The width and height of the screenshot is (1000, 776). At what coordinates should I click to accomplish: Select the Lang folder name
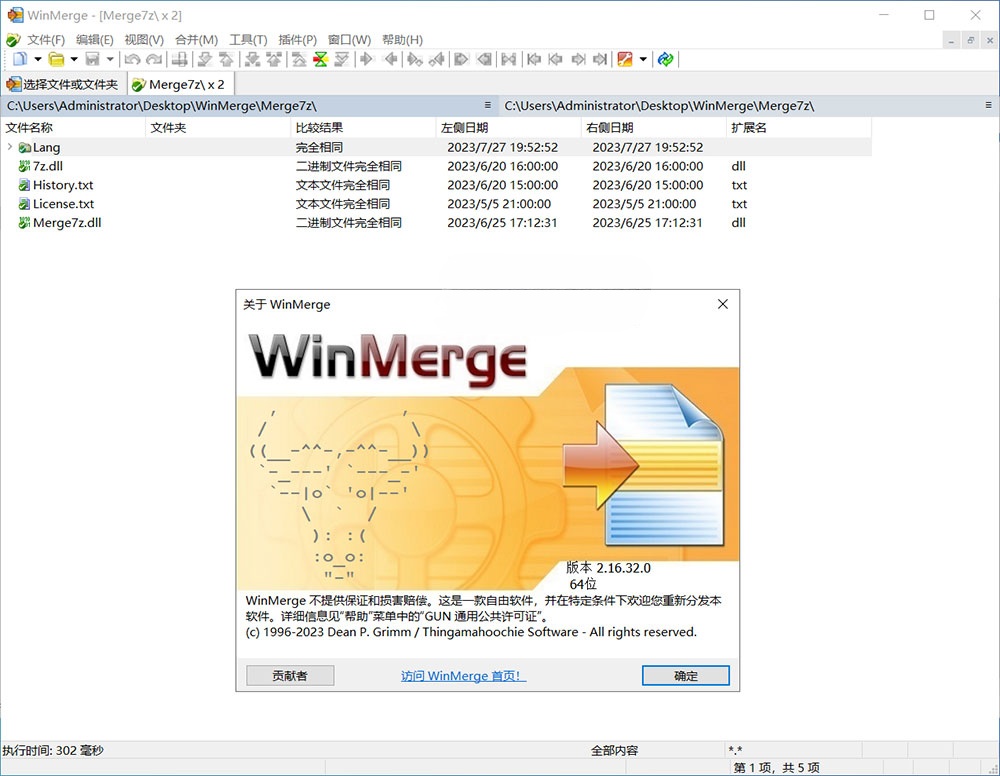point(47,147)
